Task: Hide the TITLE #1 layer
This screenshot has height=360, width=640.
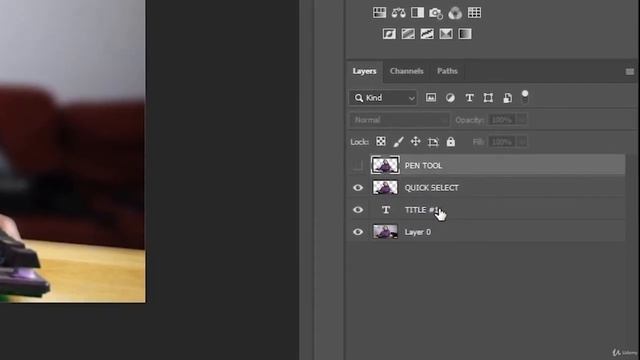Action: 358,210
